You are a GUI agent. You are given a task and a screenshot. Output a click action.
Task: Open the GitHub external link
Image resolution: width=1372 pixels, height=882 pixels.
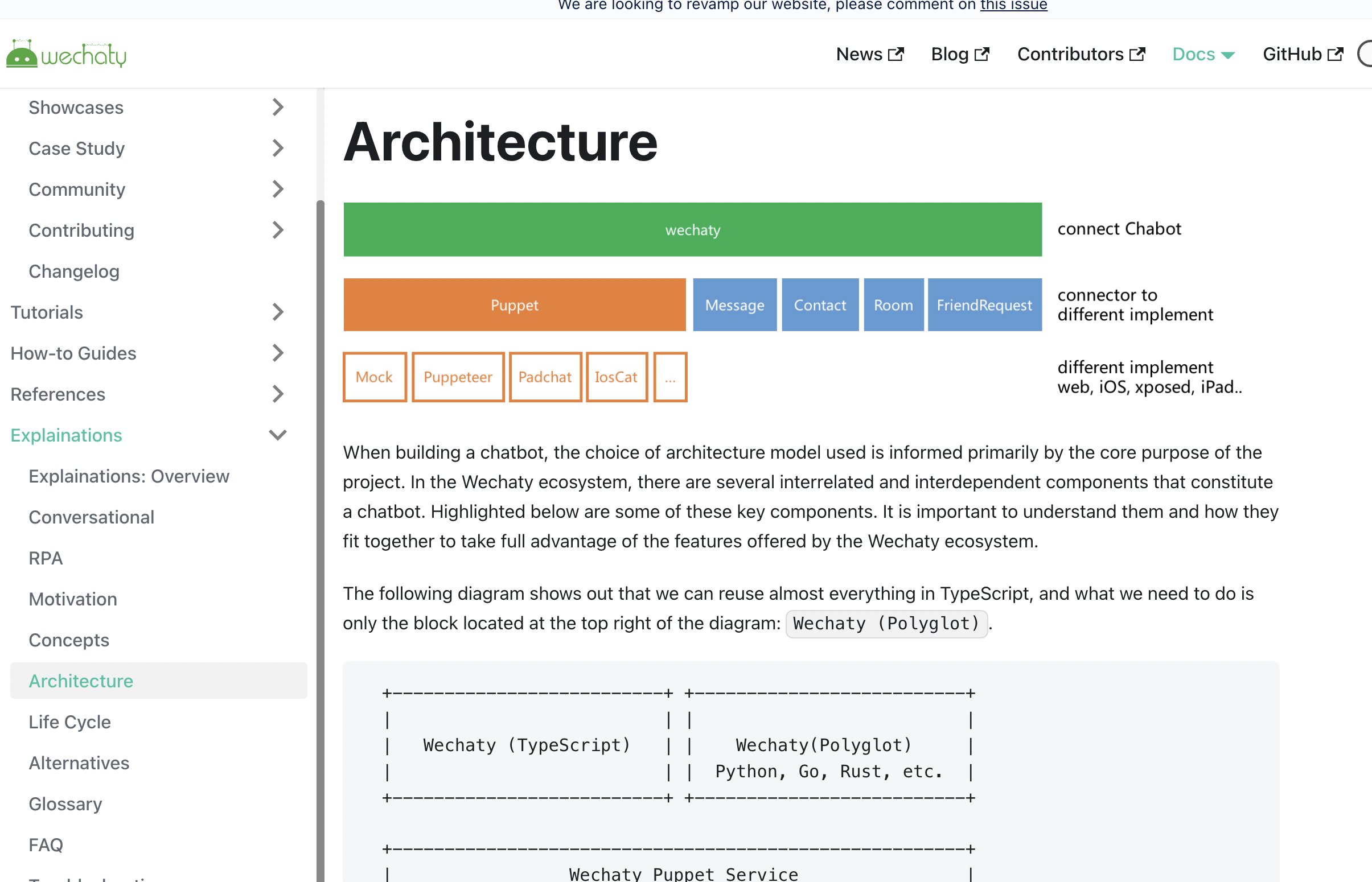pos(1302,55)
